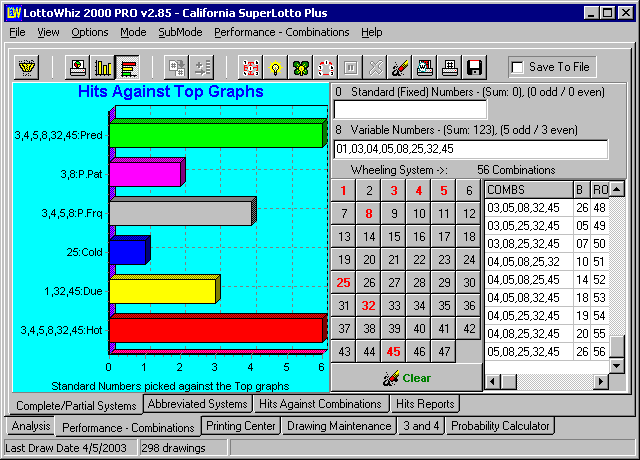Click the yellow light bulb icon

(276, 67)
